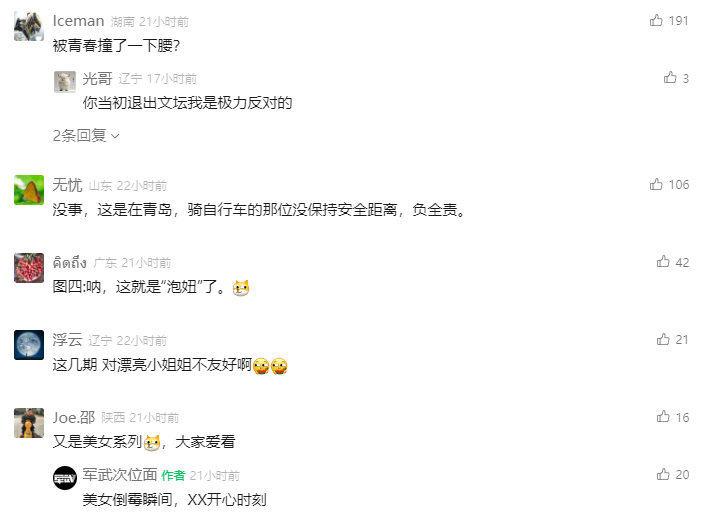Open Iceman username link

(x=78, y=21)
